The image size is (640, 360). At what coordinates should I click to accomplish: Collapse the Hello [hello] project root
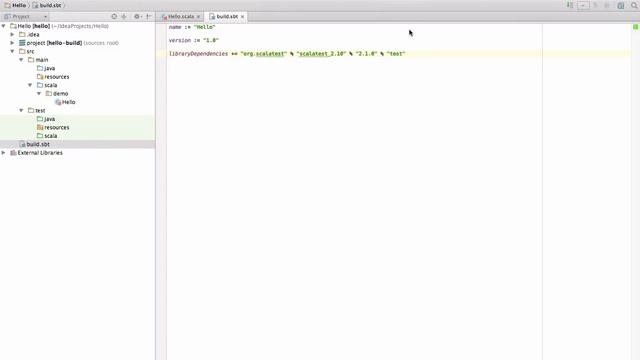4,26
